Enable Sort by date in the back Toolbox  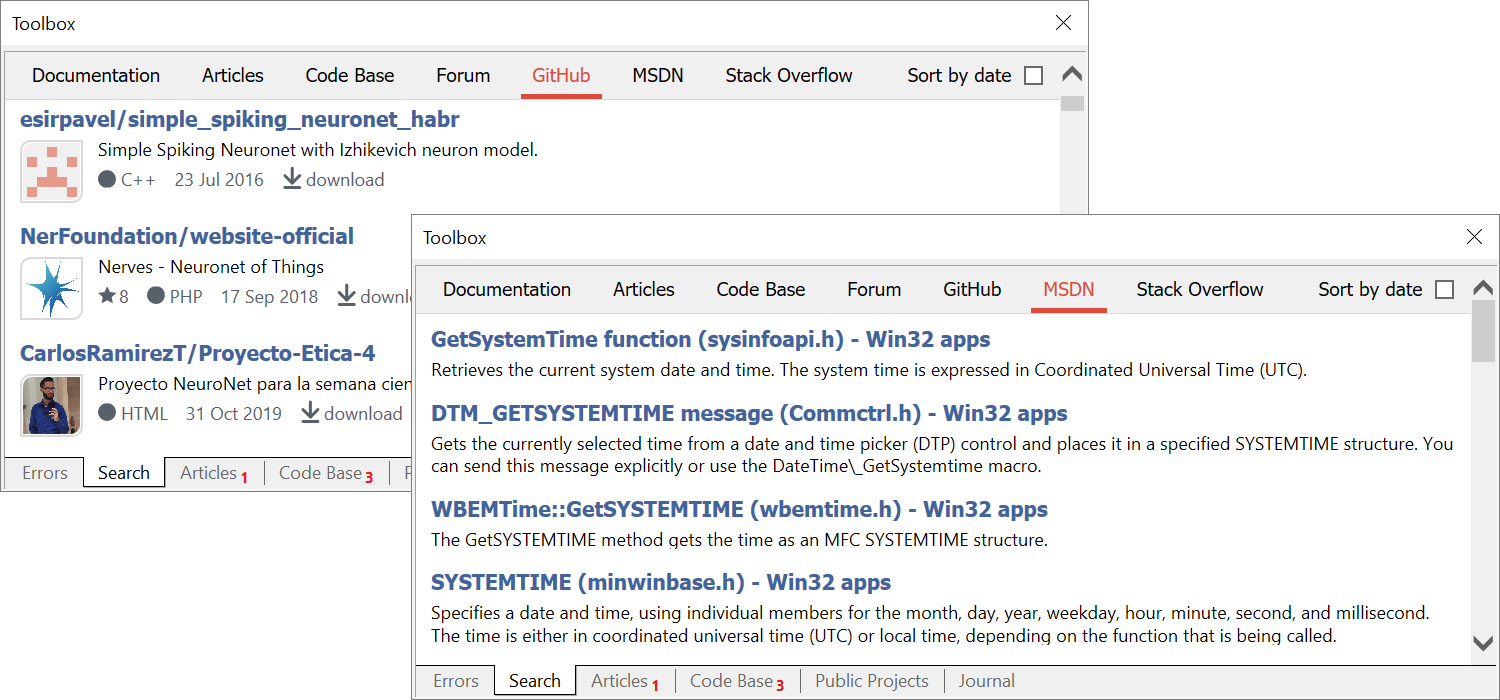click(x=1033, y=76)
